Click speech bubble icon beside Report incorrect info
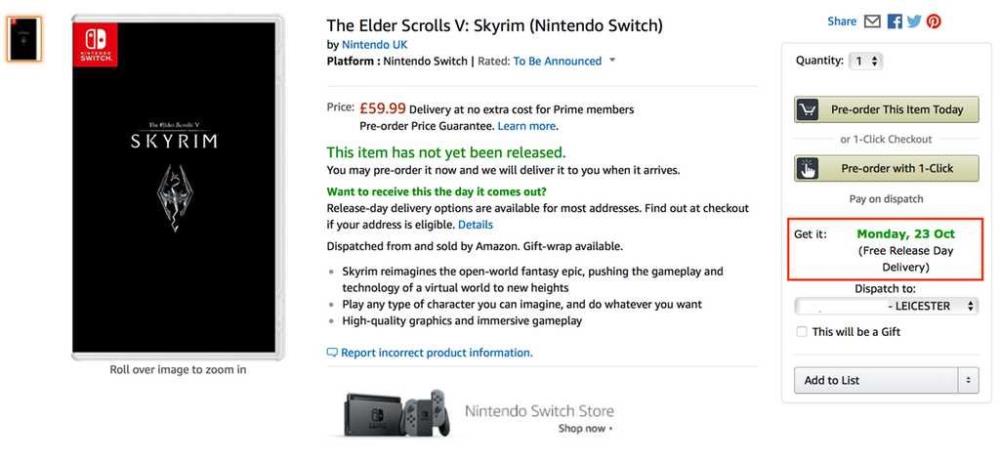Screen dimensions: 1000x463 (332, 353)
